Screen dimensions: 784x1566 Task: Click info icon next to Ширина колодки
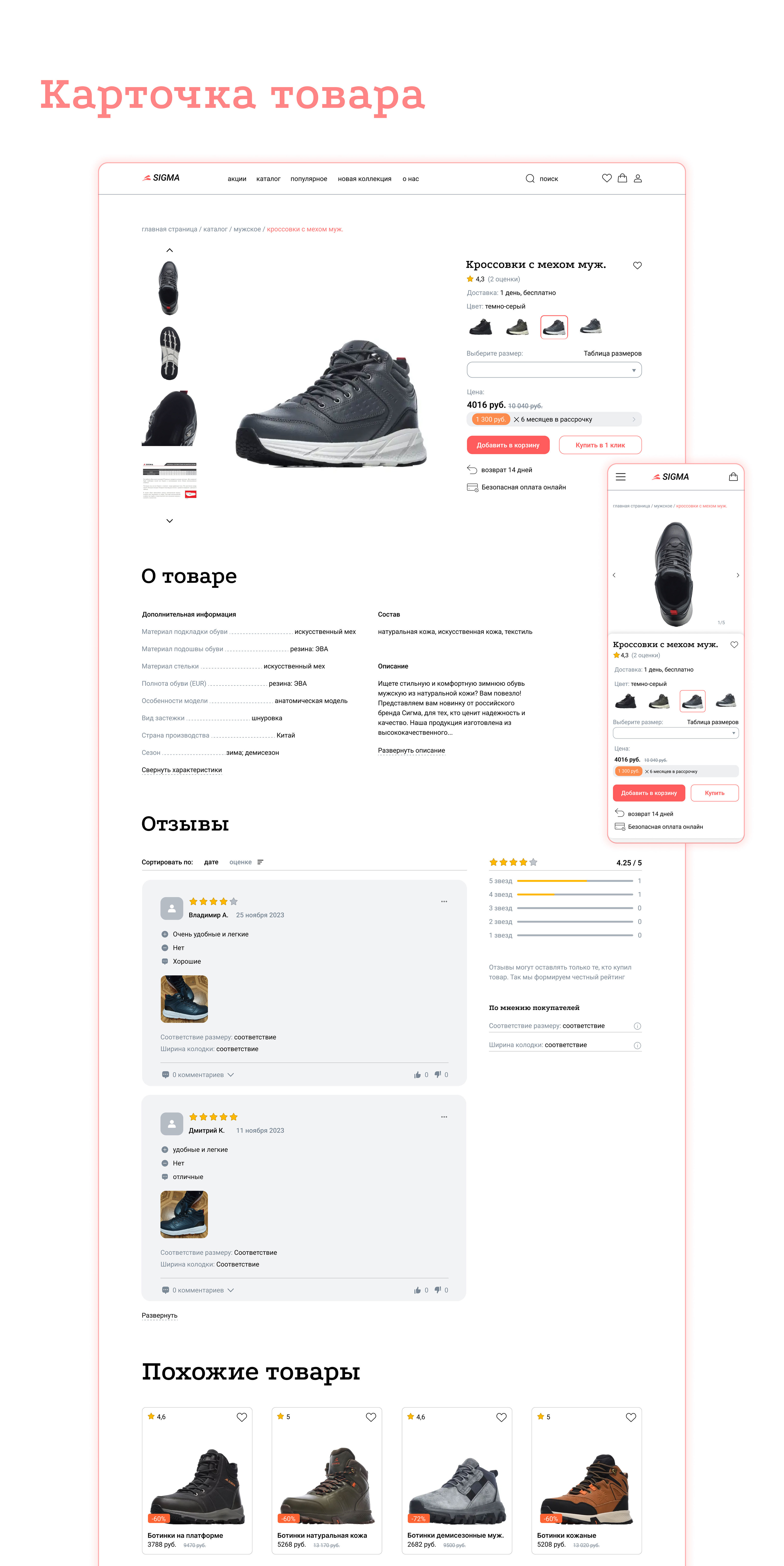click(x=637, y=1046)
